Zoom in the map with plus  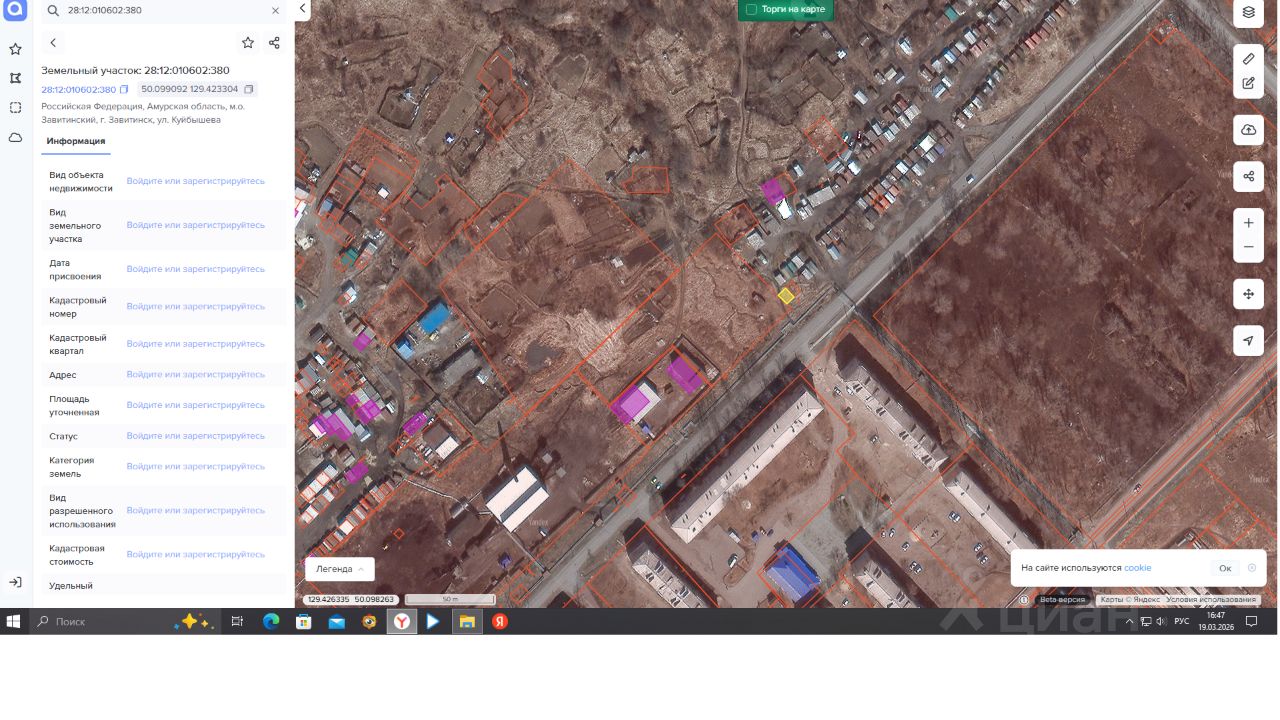1248,223
